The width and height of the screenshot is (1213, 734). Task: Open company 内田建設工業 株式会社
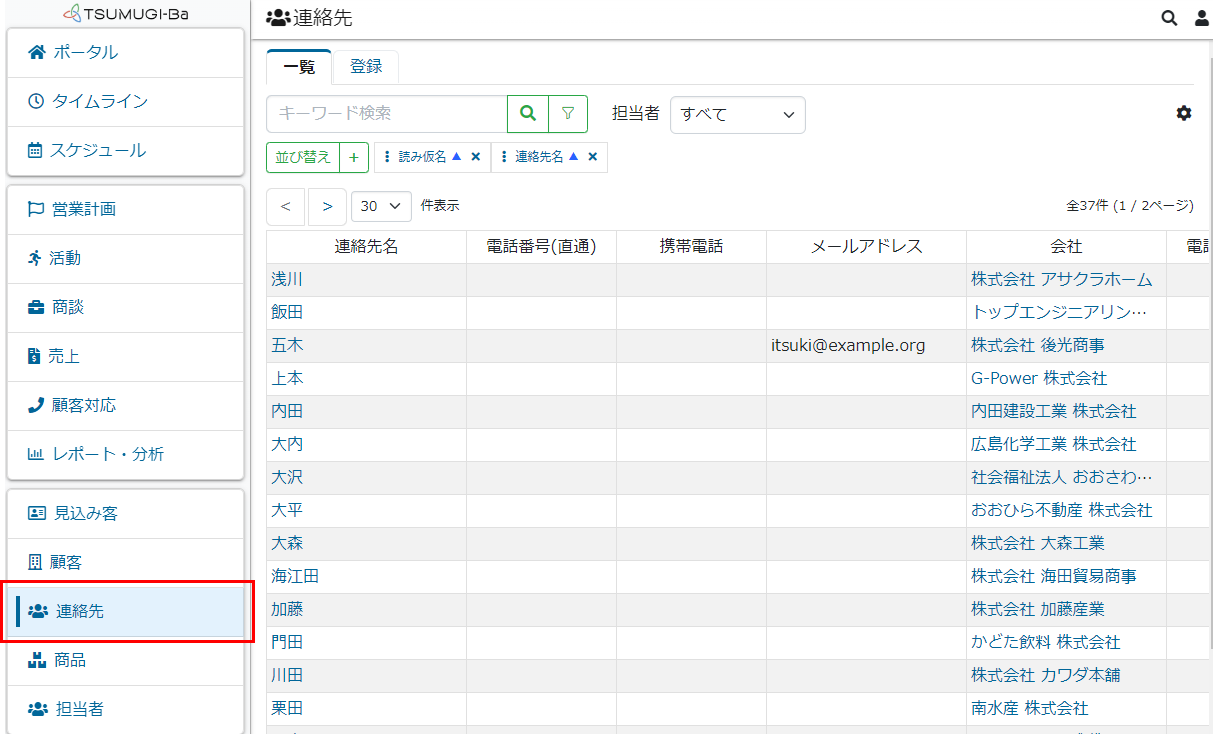point(1053,412)
